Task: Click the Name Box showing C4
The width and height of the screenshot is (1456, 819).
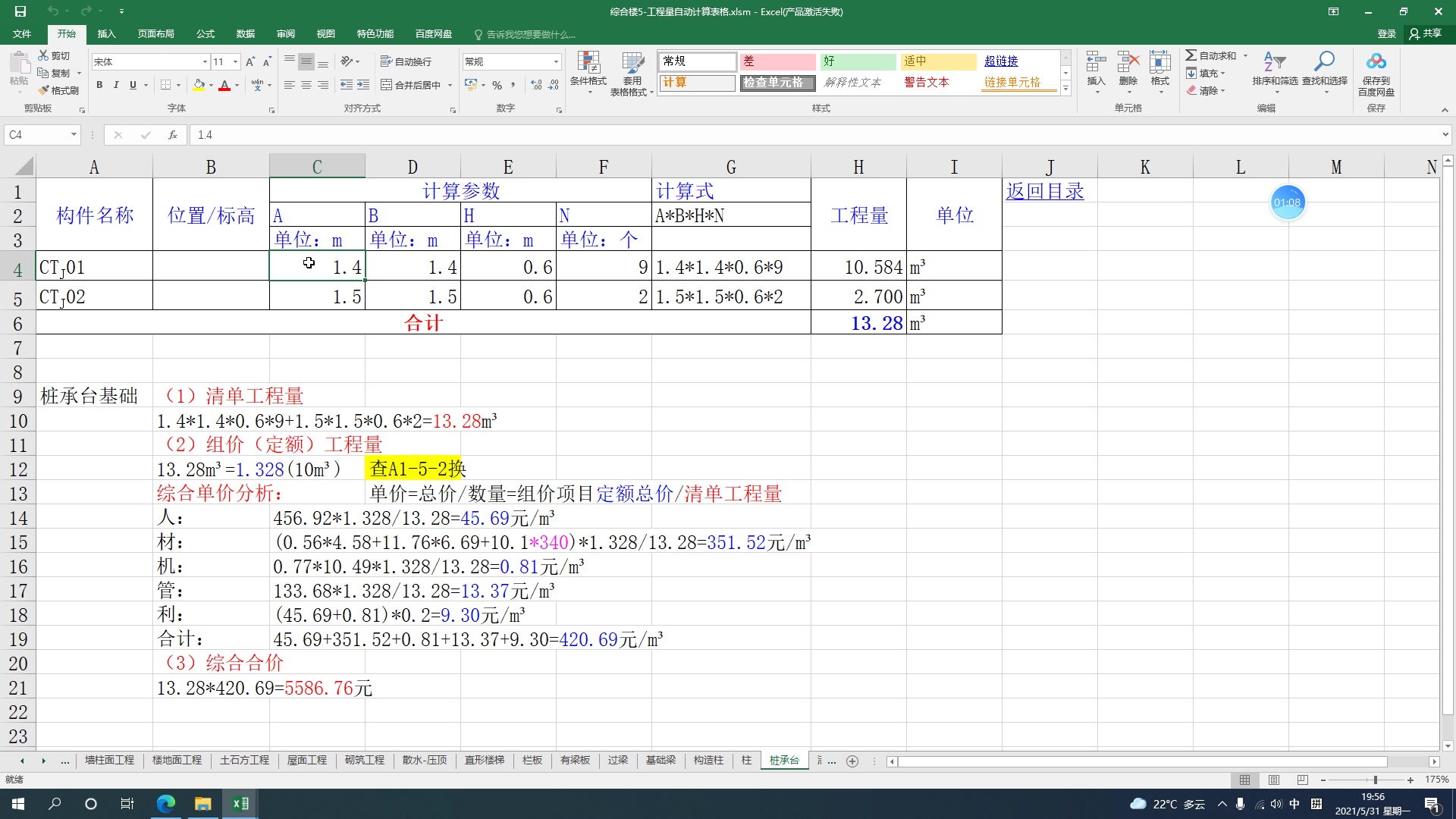Action: coord(36,135)
